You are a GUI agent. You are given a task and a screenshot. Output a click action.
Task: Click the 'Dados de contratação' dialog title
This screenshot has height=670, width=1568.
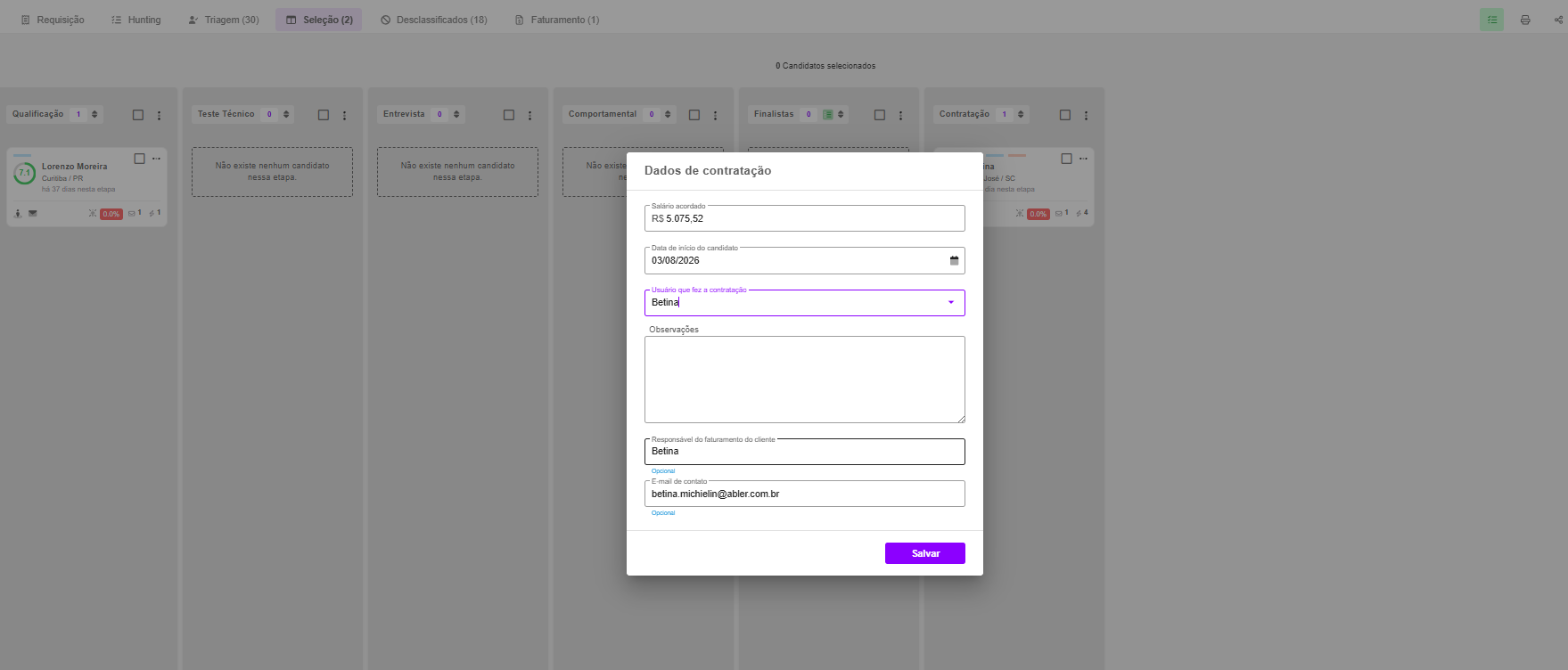click(x=708, y=171)
